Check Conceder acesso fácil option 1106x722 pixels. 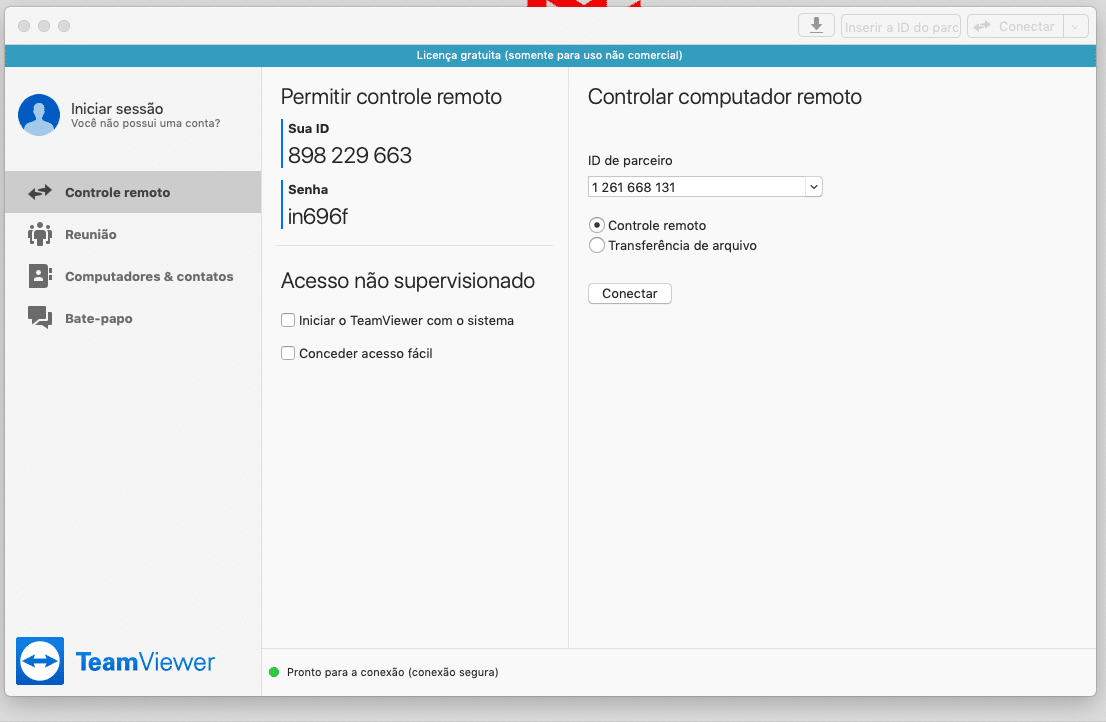pos(288,353)
